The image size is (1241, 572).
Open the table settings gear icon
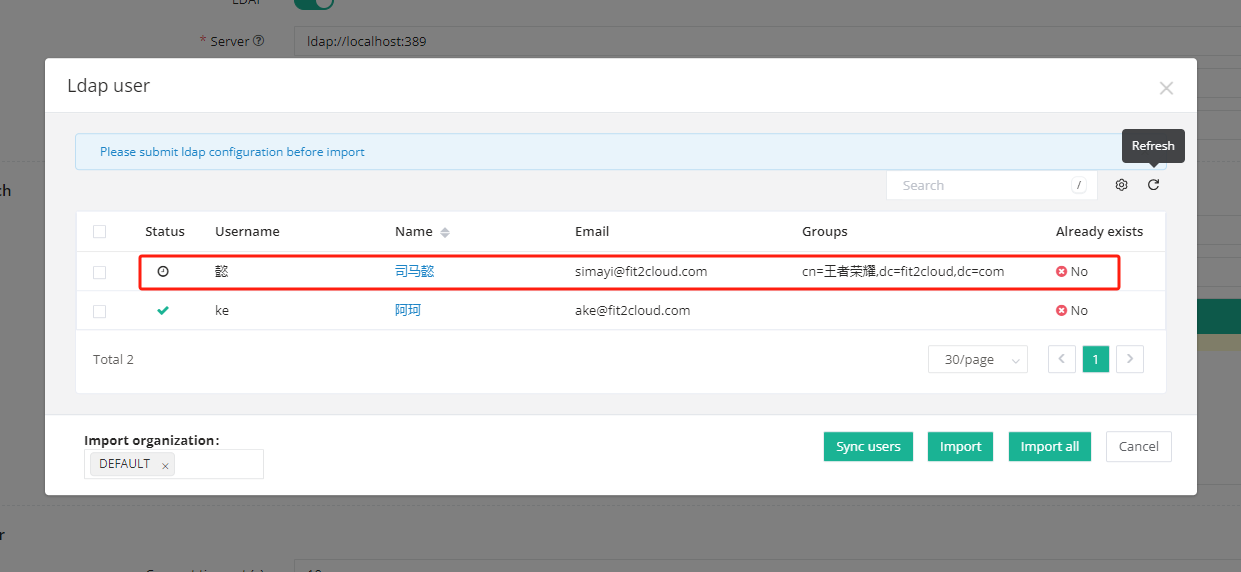[1121, 185]
